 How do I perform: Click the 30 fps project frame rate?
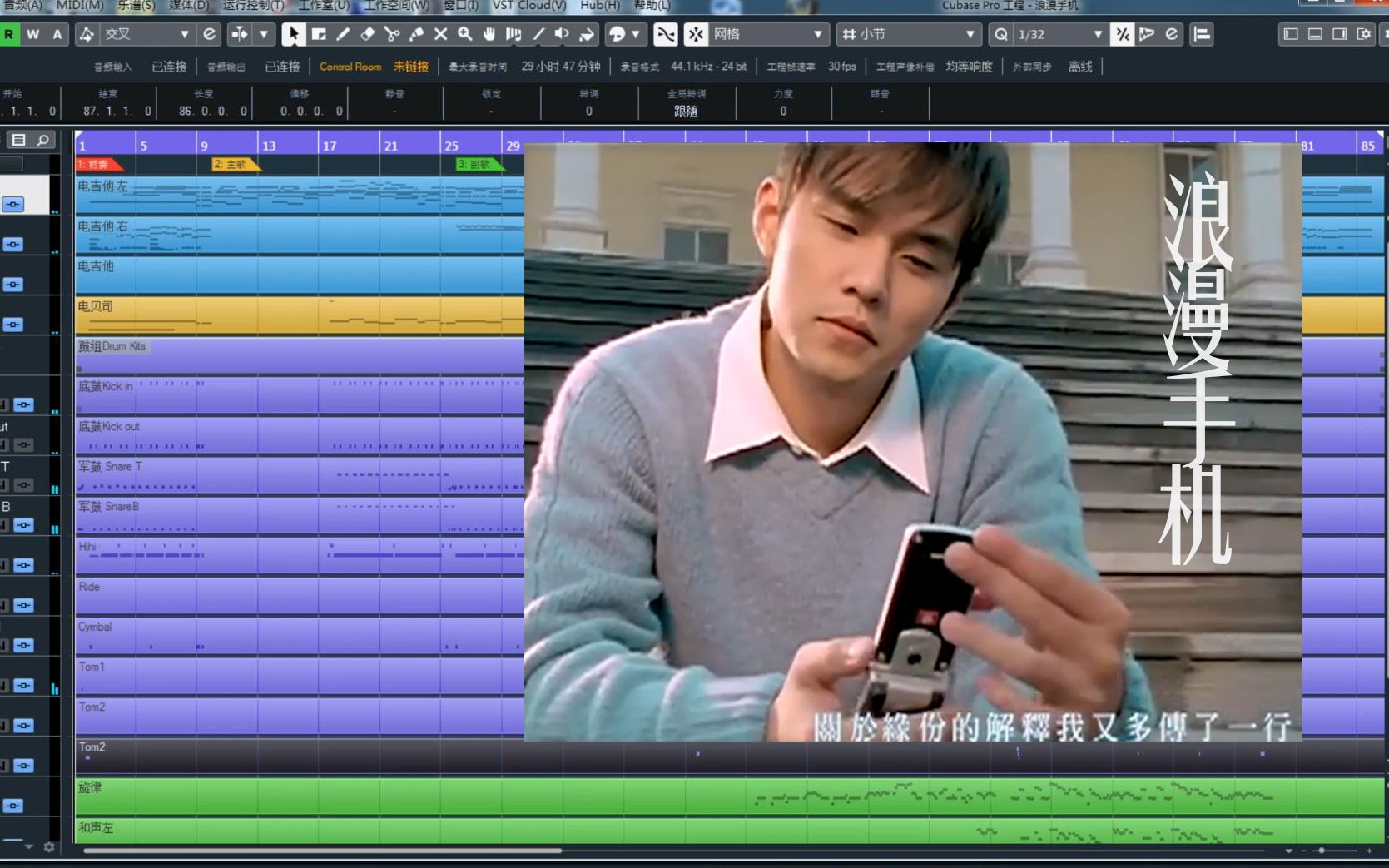click(x=842, y=67)
